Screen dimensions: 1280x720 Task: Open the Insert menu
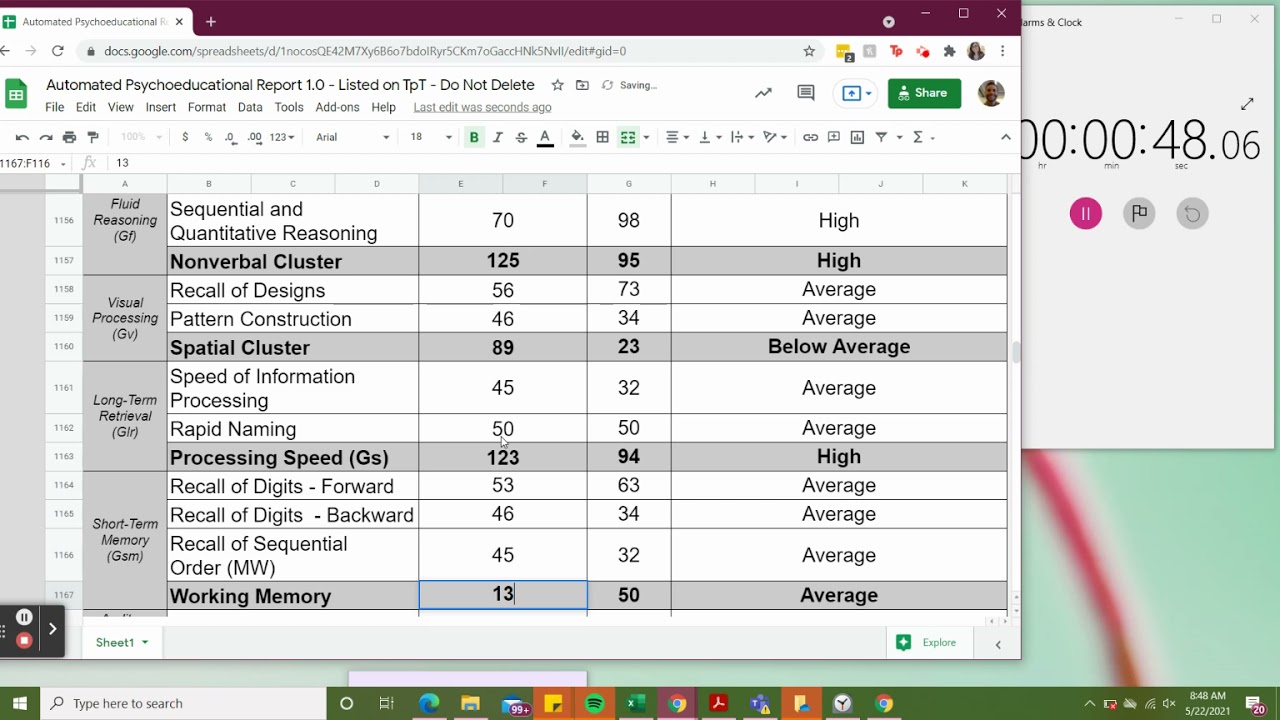coord(160,107)
